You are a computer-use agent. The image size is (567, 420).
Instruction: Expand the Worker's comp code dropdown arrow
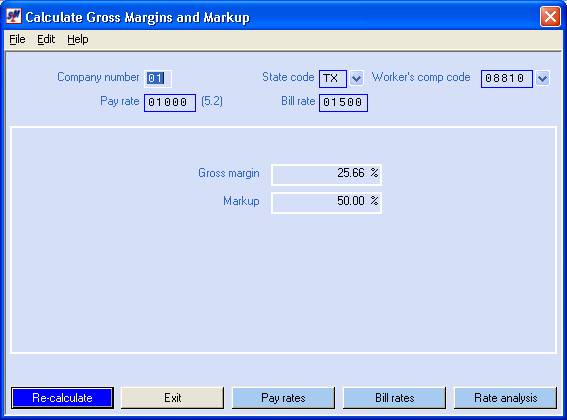[x=542, y=78]
